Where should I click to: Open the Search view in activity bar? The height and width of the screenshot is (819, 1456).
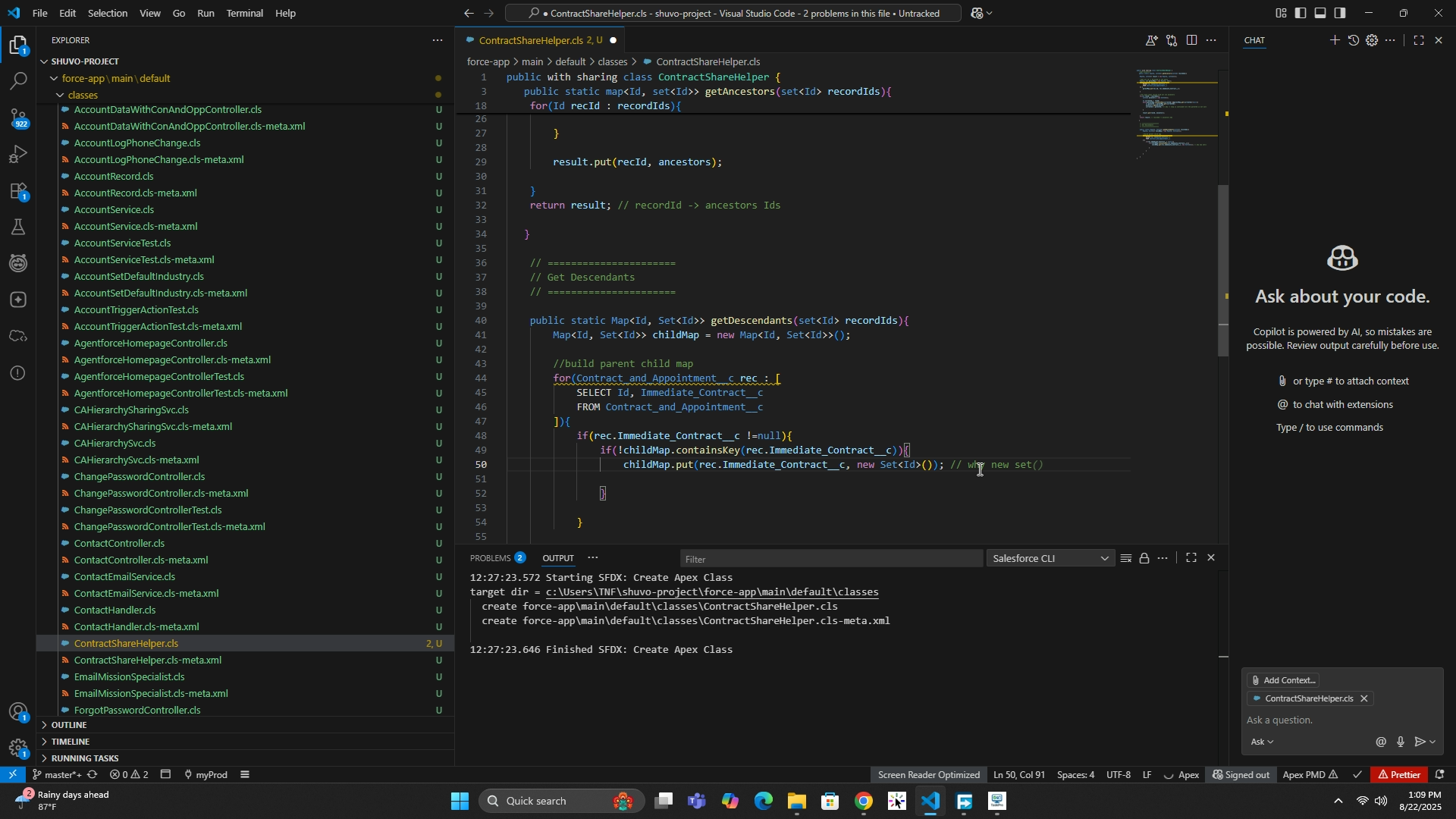(x=18, y=81)
